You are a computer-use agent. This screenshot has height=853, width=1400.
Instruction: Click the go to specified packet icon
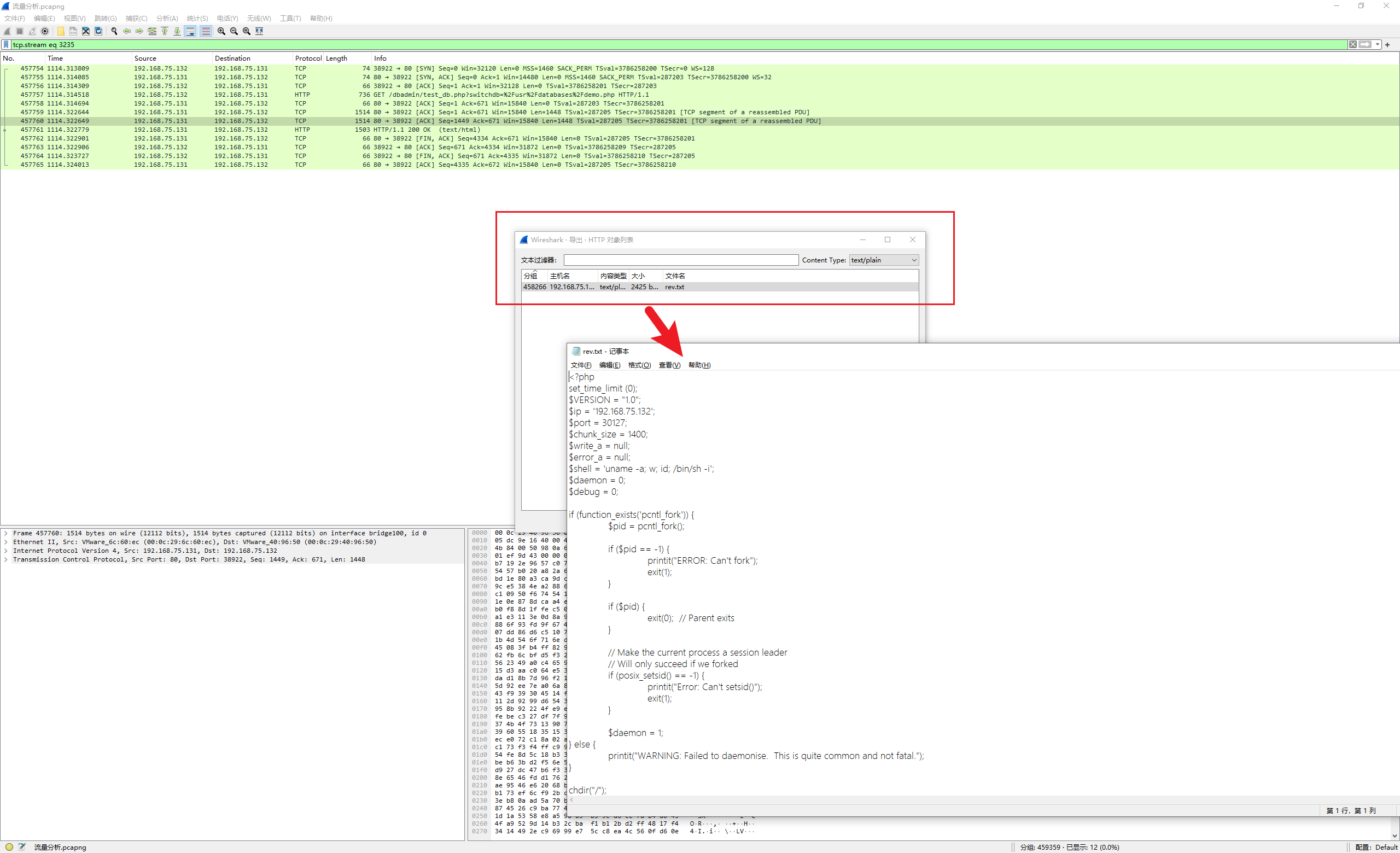[151, 31]
